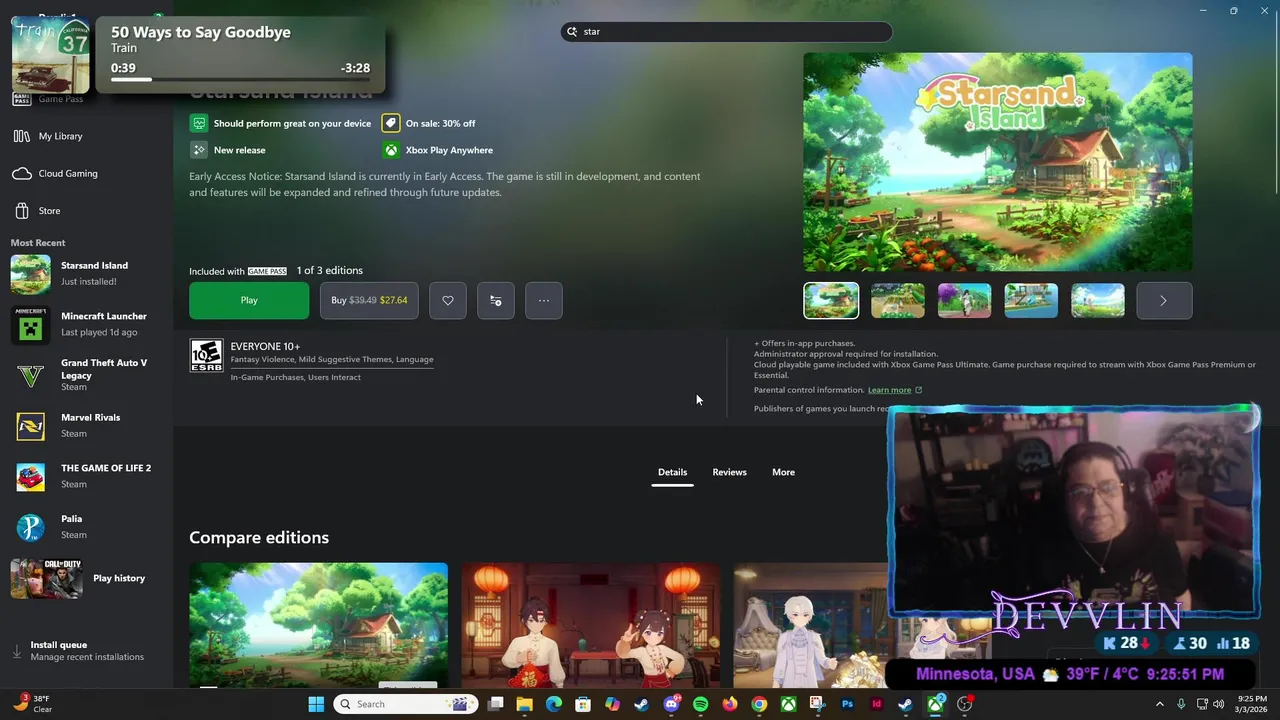Image resolution: width=1280 pixels, height=720 pixels.
Task: Open Grand Theft Auto V Legacy entry
Action: 87,375
